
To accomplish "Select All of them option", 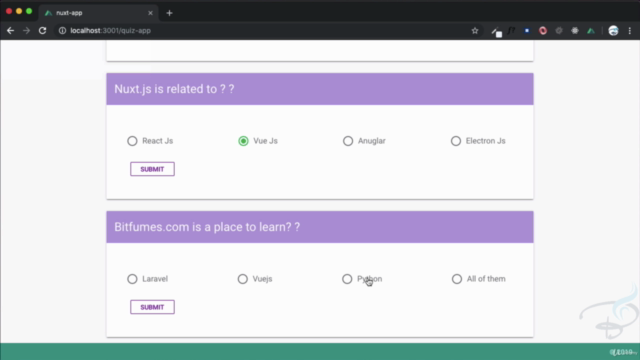I will click(478, 279).
